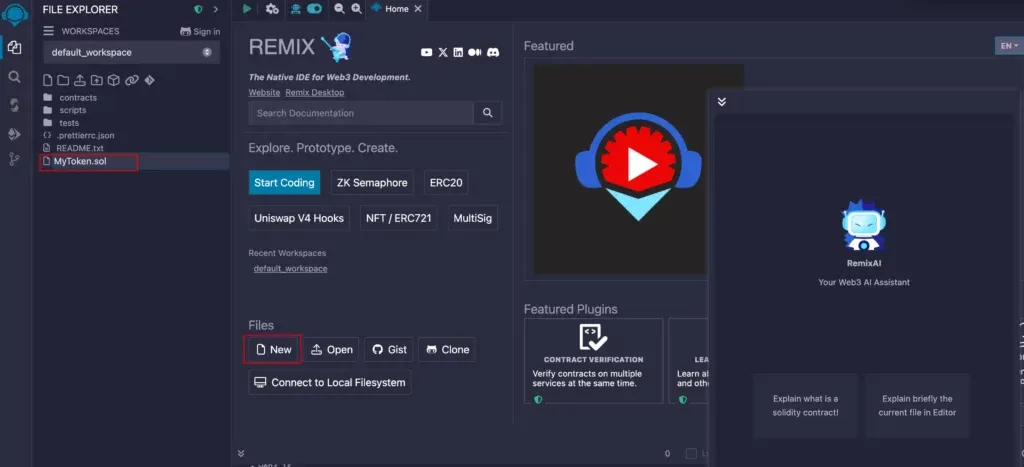
Task: Open the X (Twitter) social icon
Action: 443,52
